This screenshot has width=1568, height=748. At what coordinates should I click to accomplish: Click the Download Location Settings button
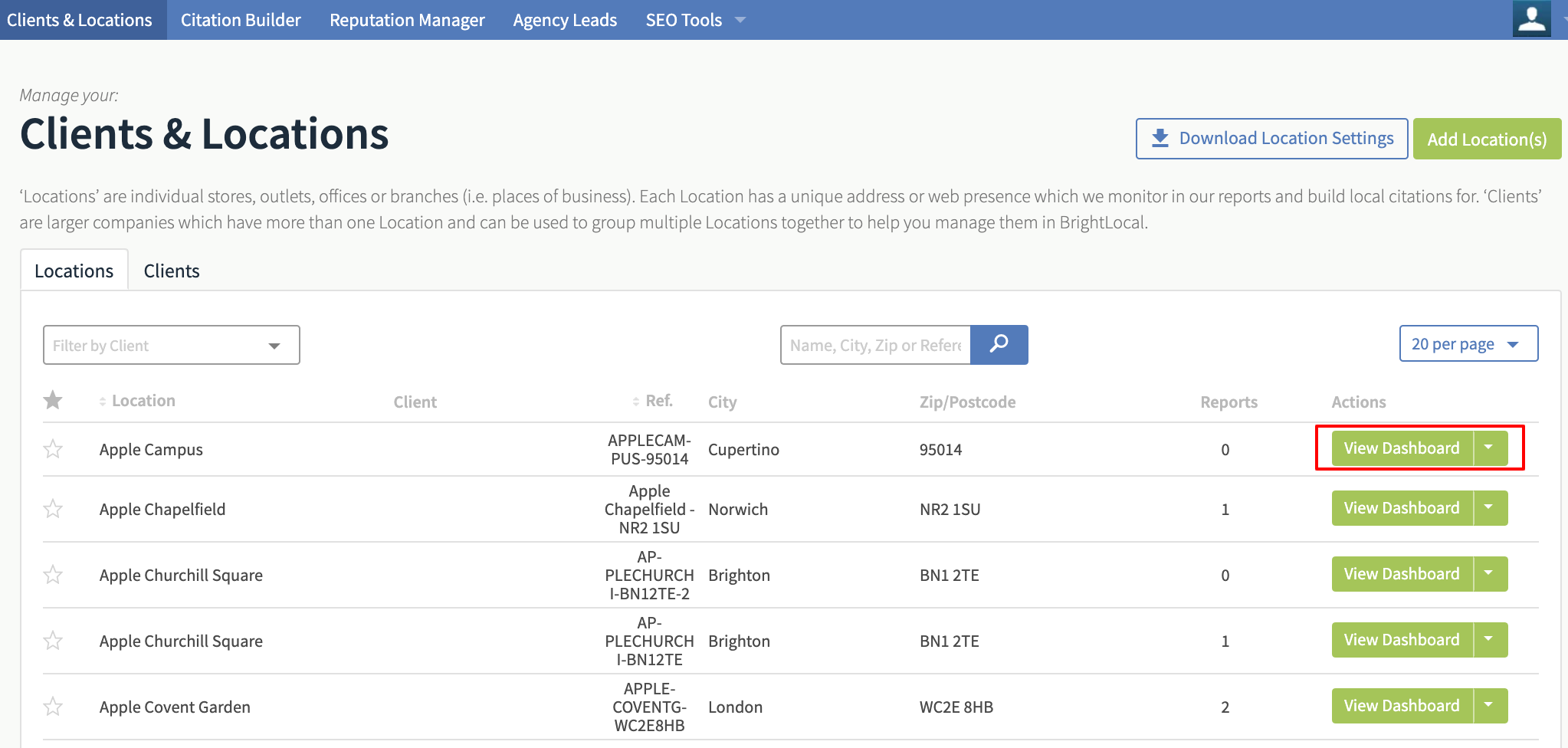click(x=1271, y=139)
